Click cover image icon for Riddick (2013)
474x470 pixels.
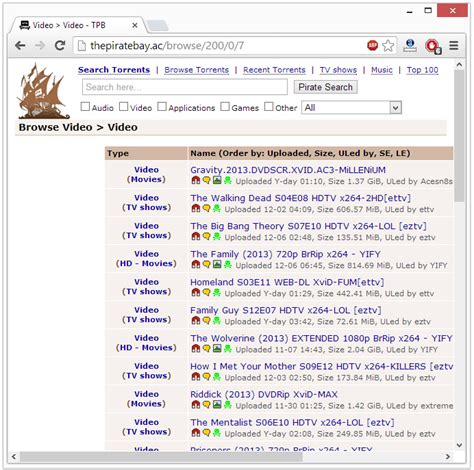(x=217, y=405)
